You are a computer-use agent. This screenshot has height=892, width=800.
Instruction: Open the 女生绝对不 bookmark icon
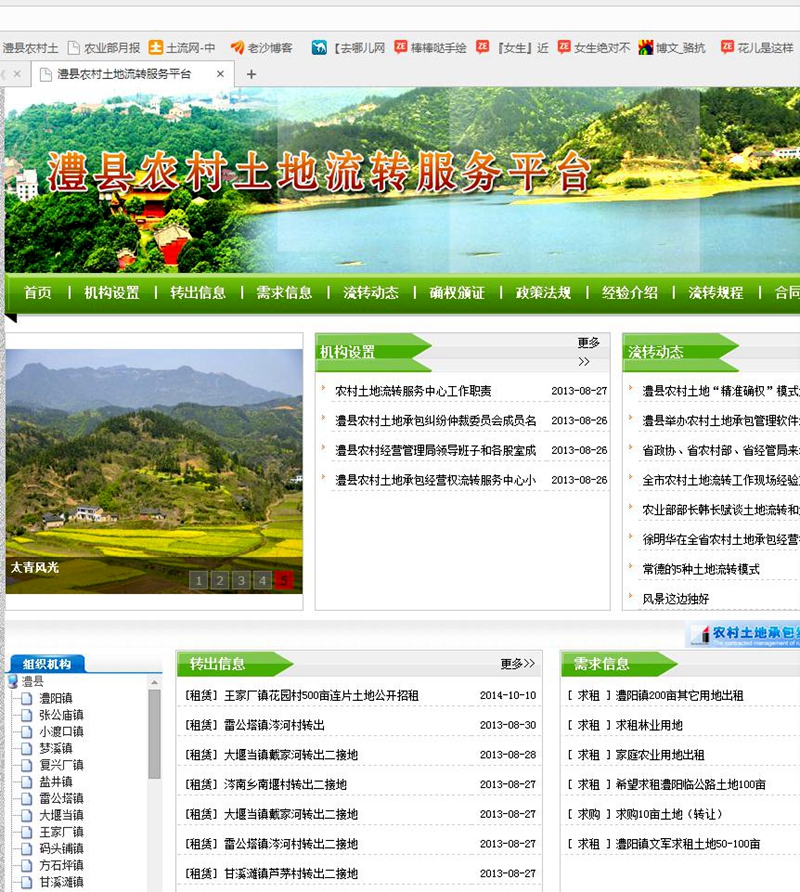[x=564, y=47]
